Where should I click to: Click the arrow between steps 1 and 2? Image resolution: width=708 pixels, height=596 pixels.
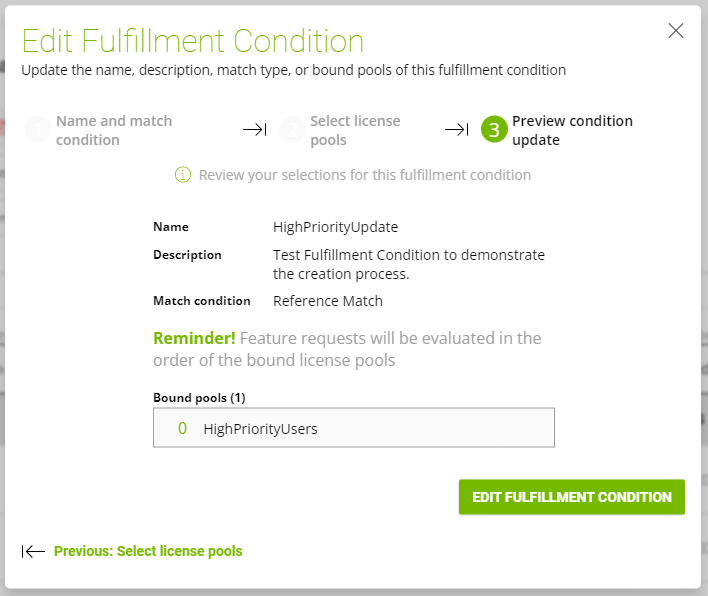click(x=255, y=130)
